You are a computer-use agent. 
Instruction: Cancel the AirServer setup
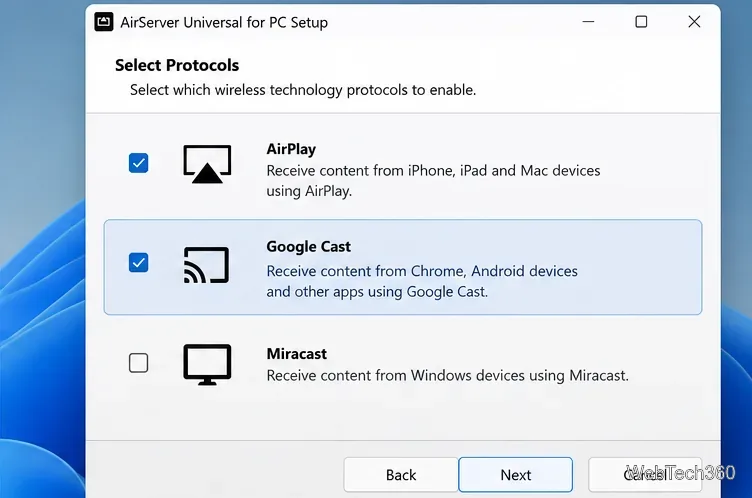point(645,474)
